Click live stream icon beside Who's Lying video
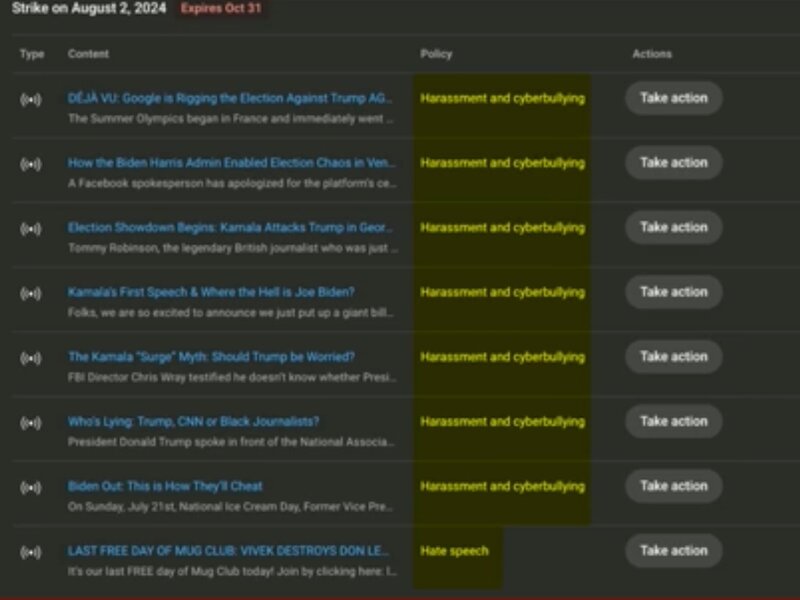Viewport: 800px width, 600px height. (31, 422)
